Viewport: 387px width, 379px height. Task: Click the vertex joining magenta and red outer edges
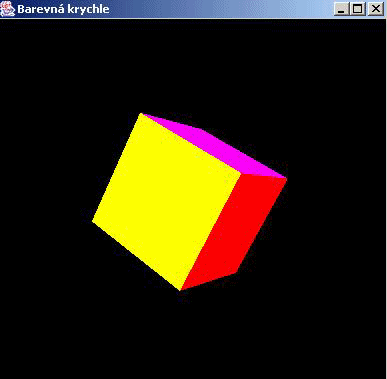pos(286,179)
